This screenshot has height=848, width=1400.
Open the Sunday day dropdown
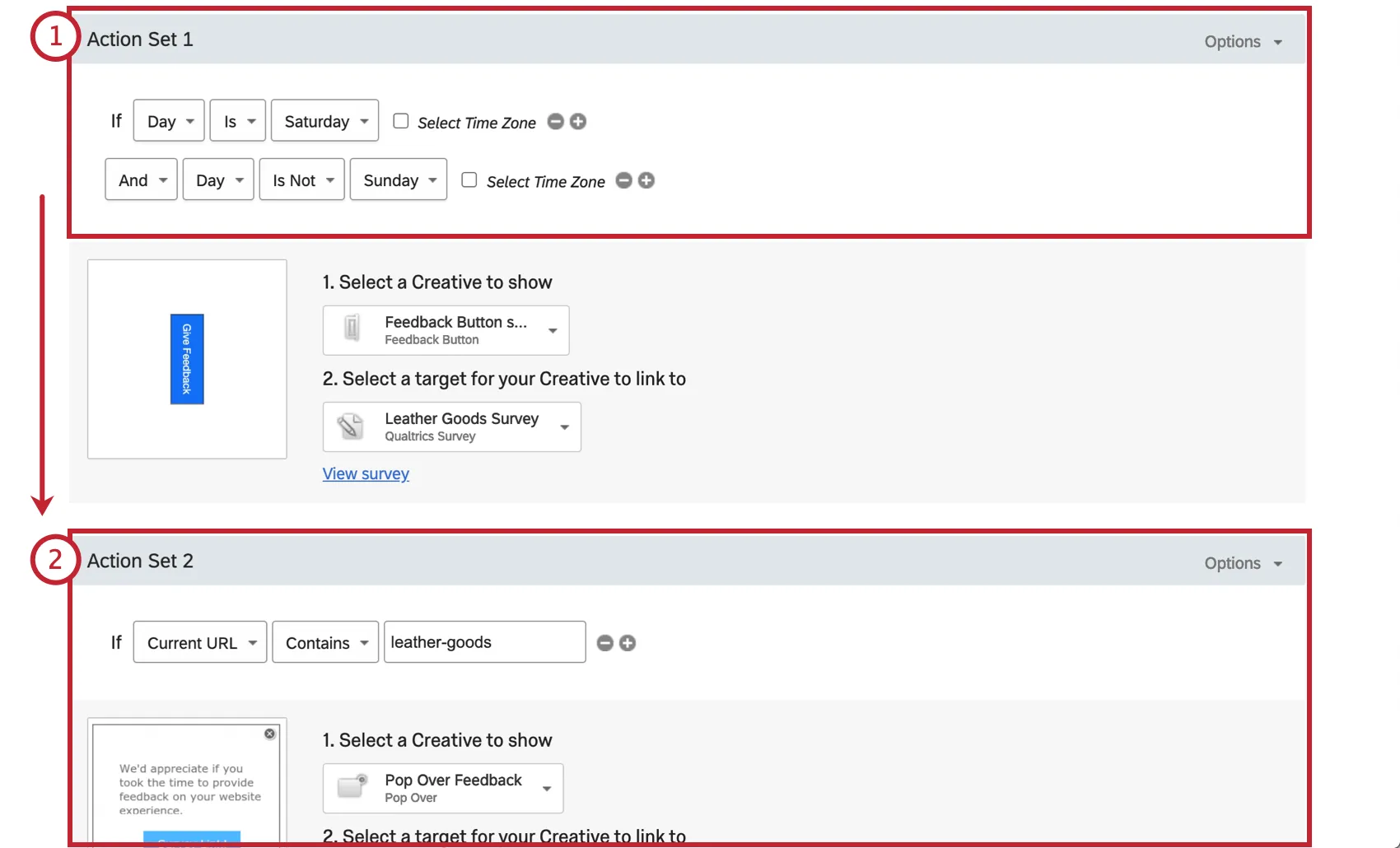[399, 180]
